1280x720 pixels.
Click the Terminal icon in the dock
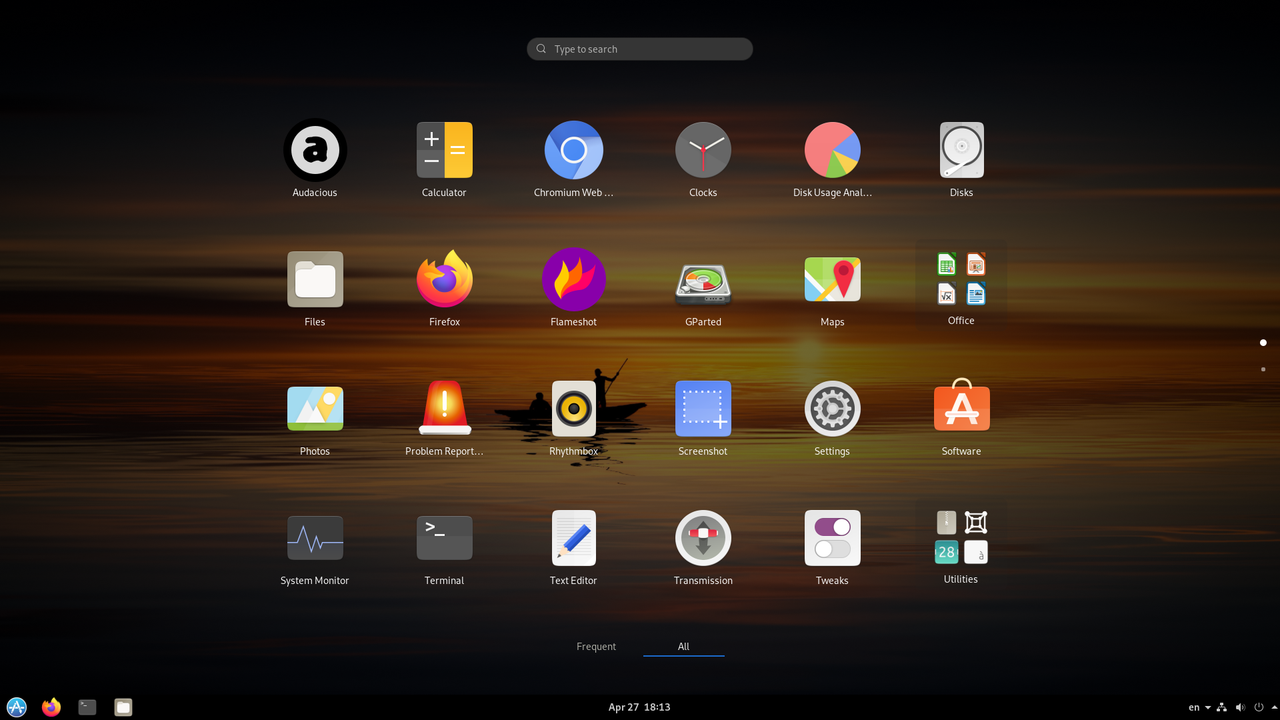click(87, 707)
